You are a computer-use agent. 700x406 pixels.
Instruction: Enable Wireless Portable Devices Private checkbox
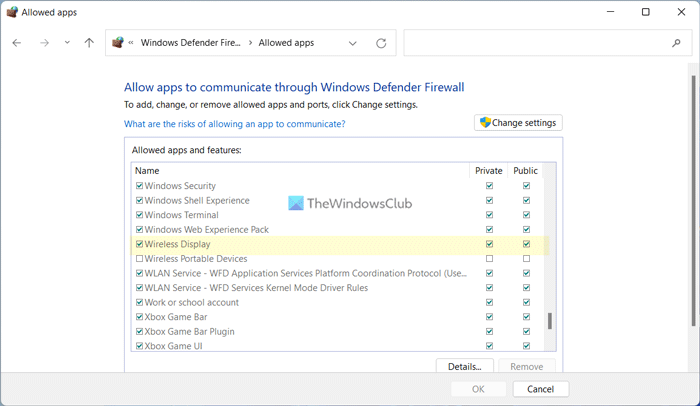pos(489,259)
